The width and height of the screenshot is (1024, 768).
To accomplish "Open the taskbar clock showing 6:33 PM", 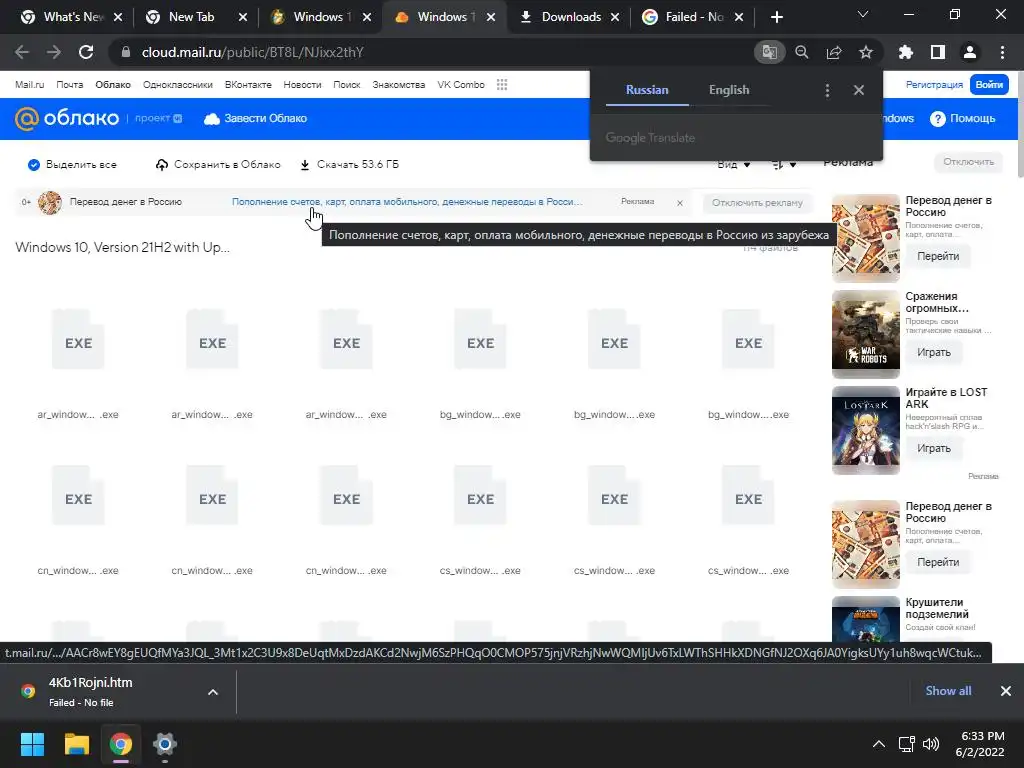I will pyautogui.click(x=980, y=744).
